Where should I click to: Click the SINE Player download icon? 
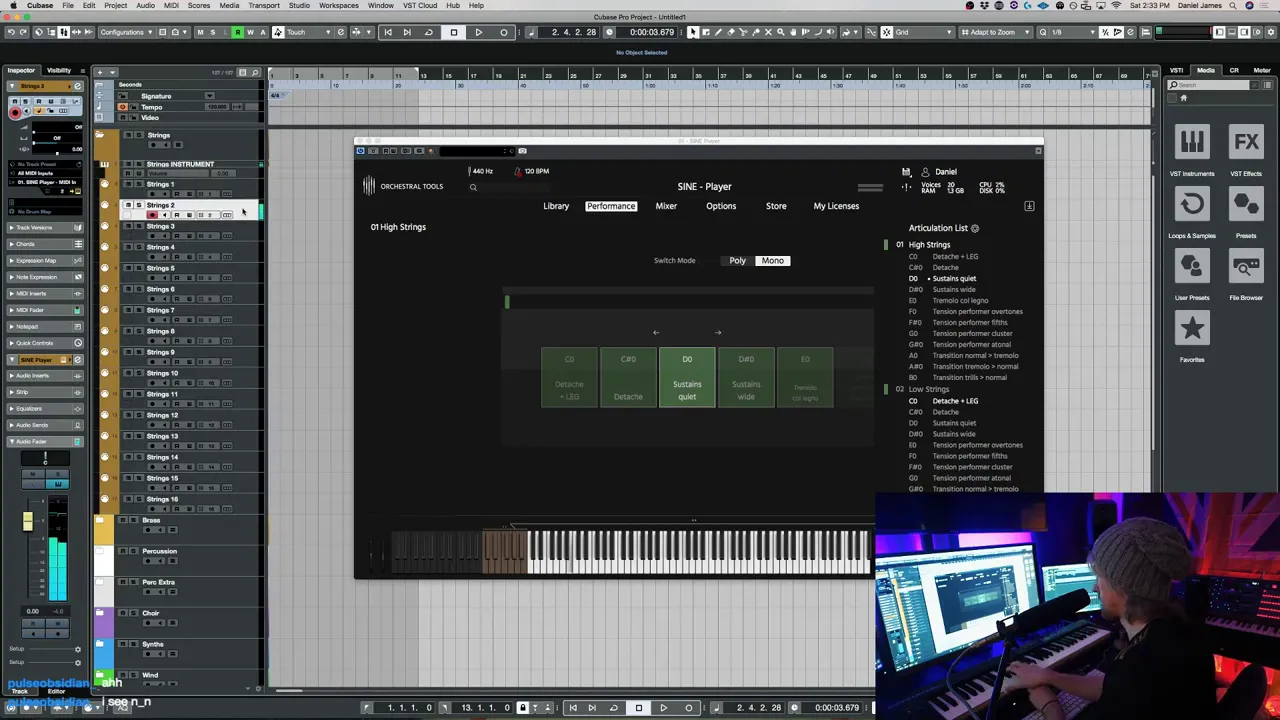click(1029, 206)
